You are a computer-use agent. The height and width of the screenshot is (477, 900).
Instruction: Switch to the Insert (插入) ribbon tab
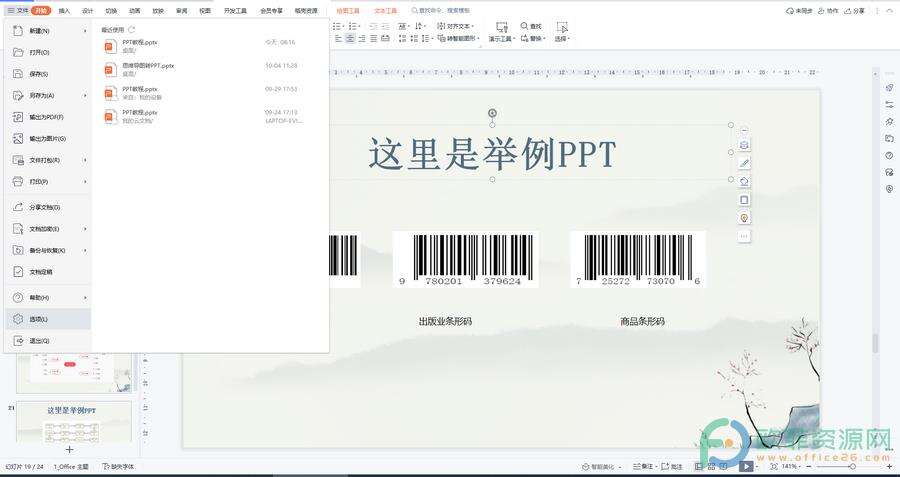click(x=64, y=10)
